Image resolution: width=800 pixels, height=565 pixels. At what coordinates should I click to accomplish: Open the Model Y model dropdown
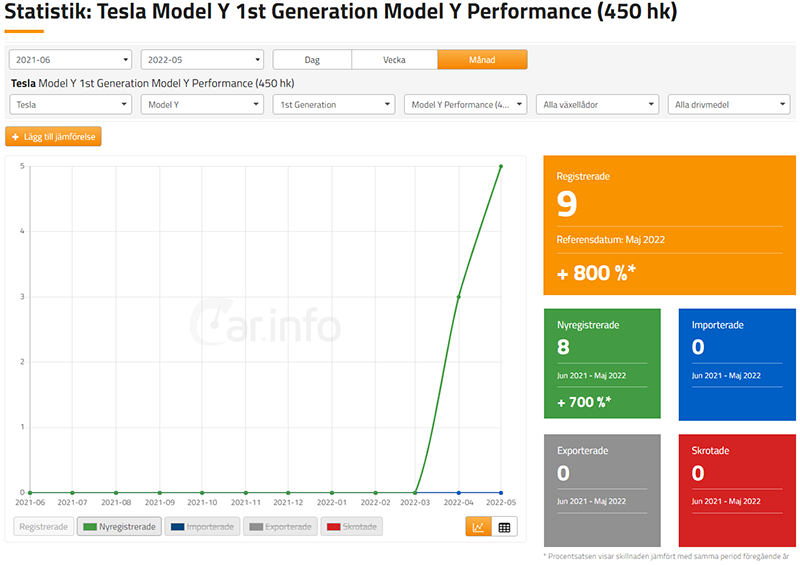(x=202, y=105)
